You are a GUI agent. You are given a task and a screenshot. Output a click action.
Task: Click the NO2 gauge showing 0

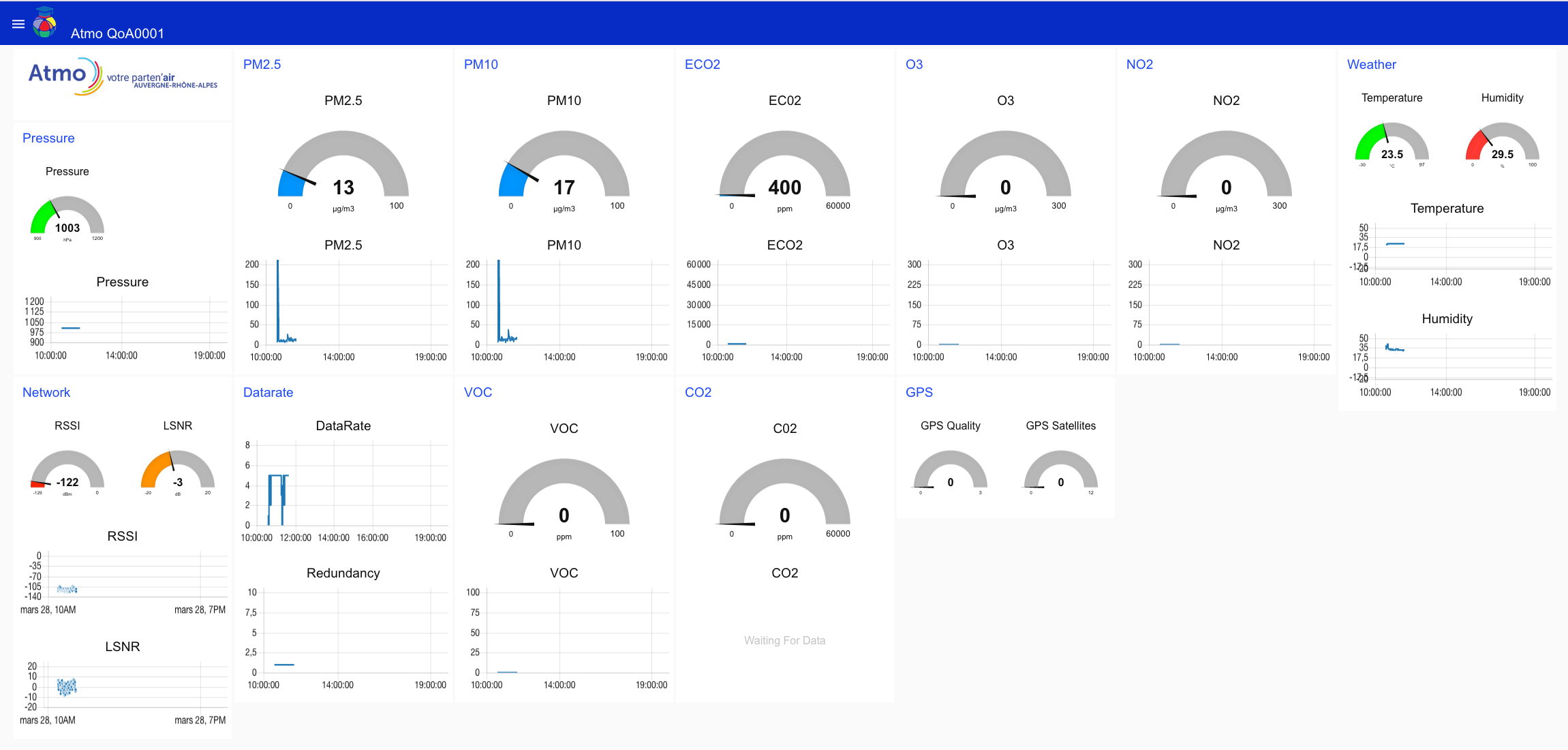coord(1227,171)
